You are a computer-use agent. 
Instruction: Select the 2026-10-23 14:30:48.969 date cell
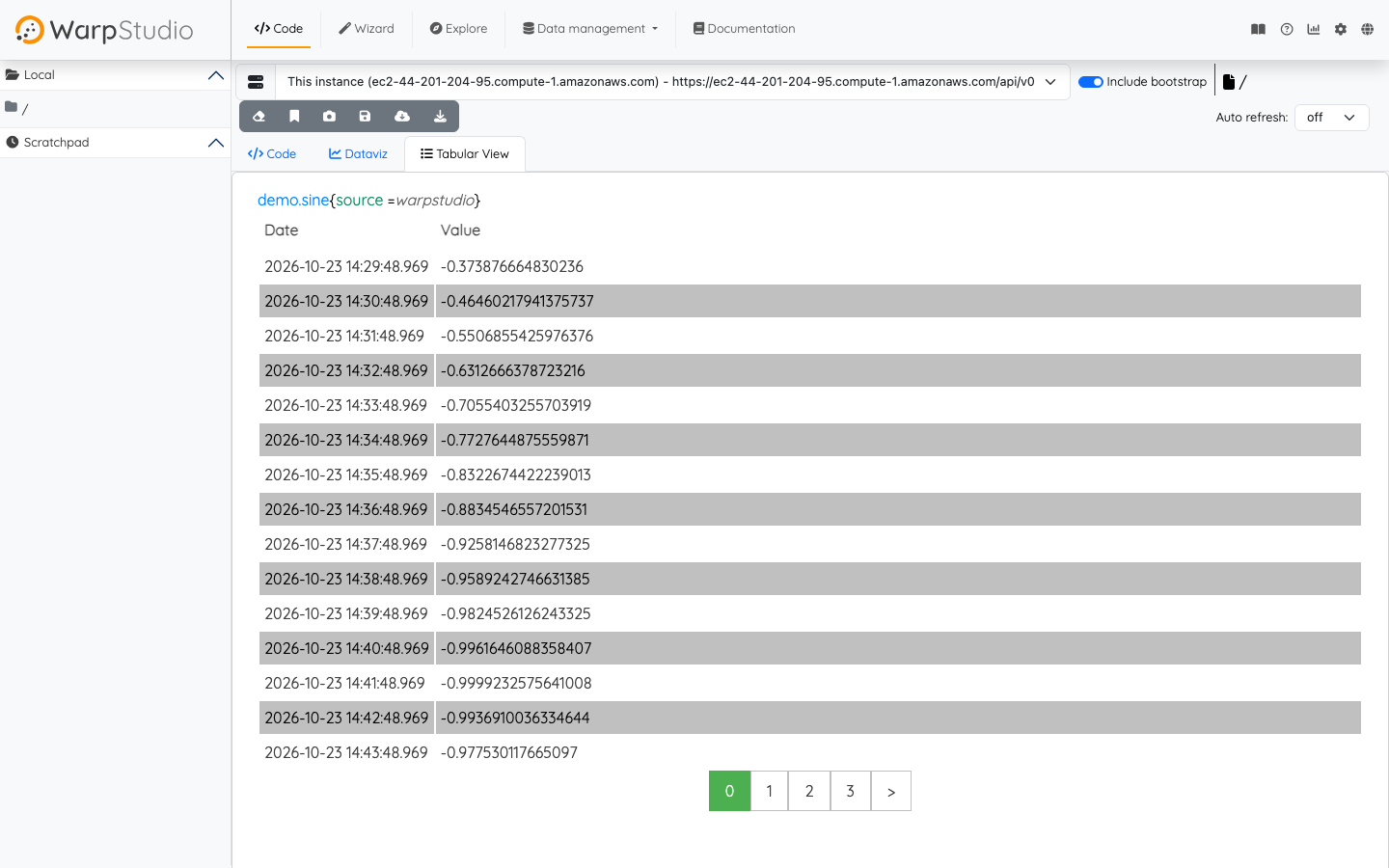click(x=346, y=301)
